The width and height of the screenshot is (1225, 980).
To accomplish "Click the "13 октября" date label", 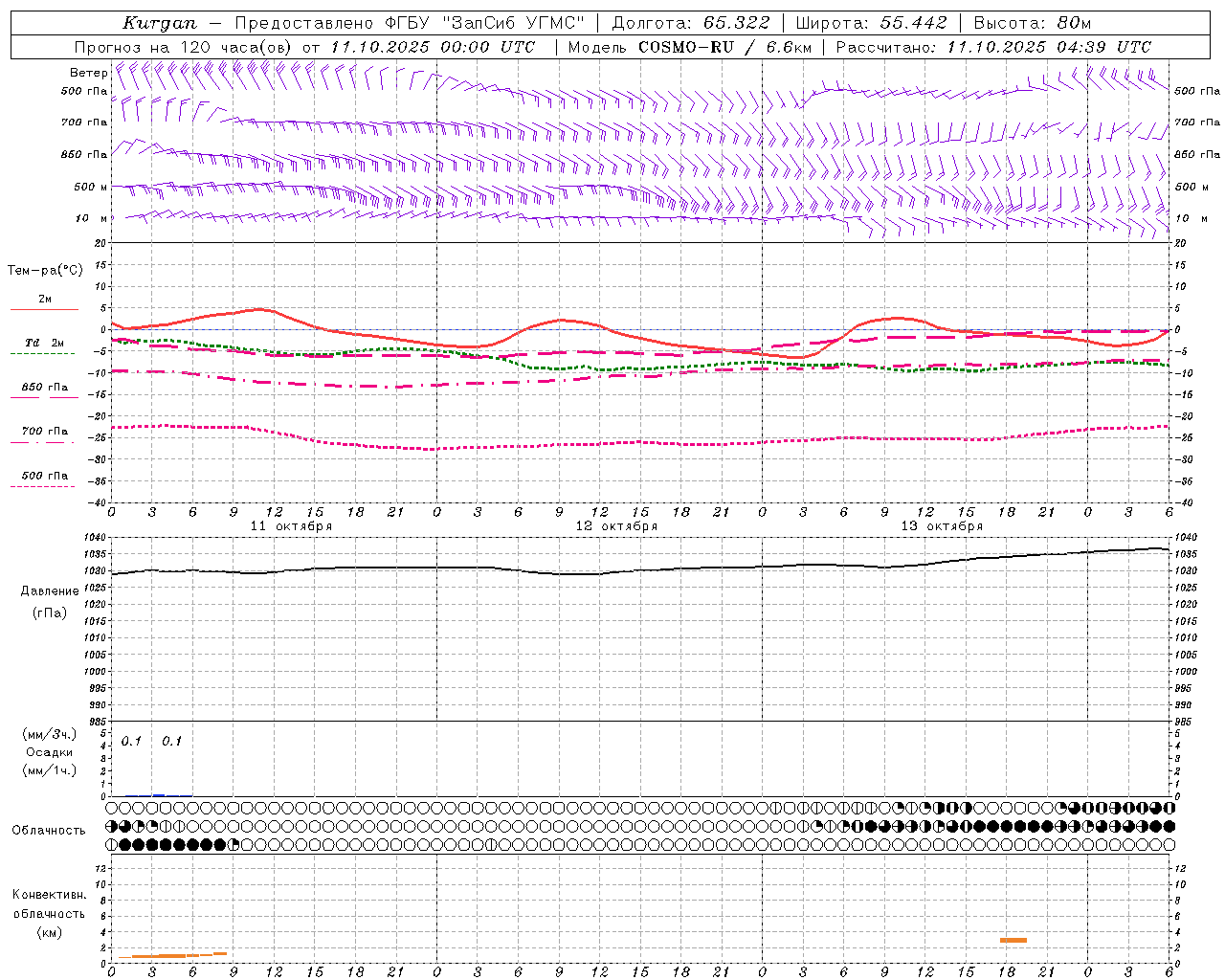I will click(x=942, y=526).
